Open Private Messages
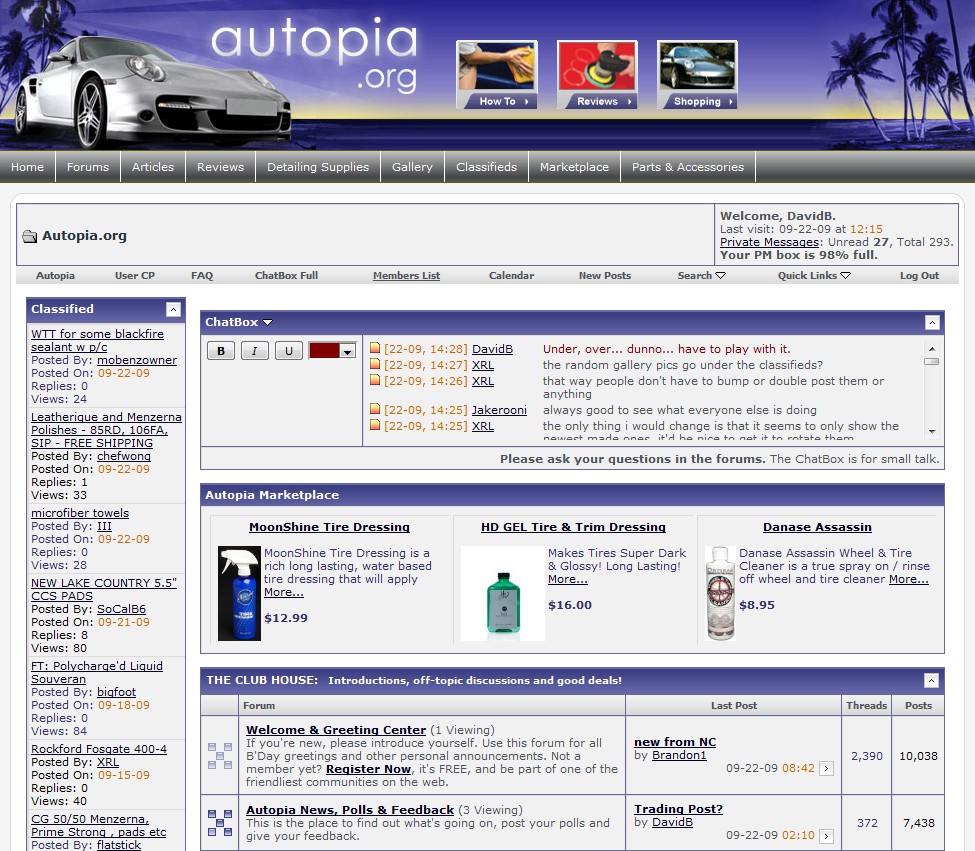This screenshot has width=975, height=851. click(x=771, y=242)
